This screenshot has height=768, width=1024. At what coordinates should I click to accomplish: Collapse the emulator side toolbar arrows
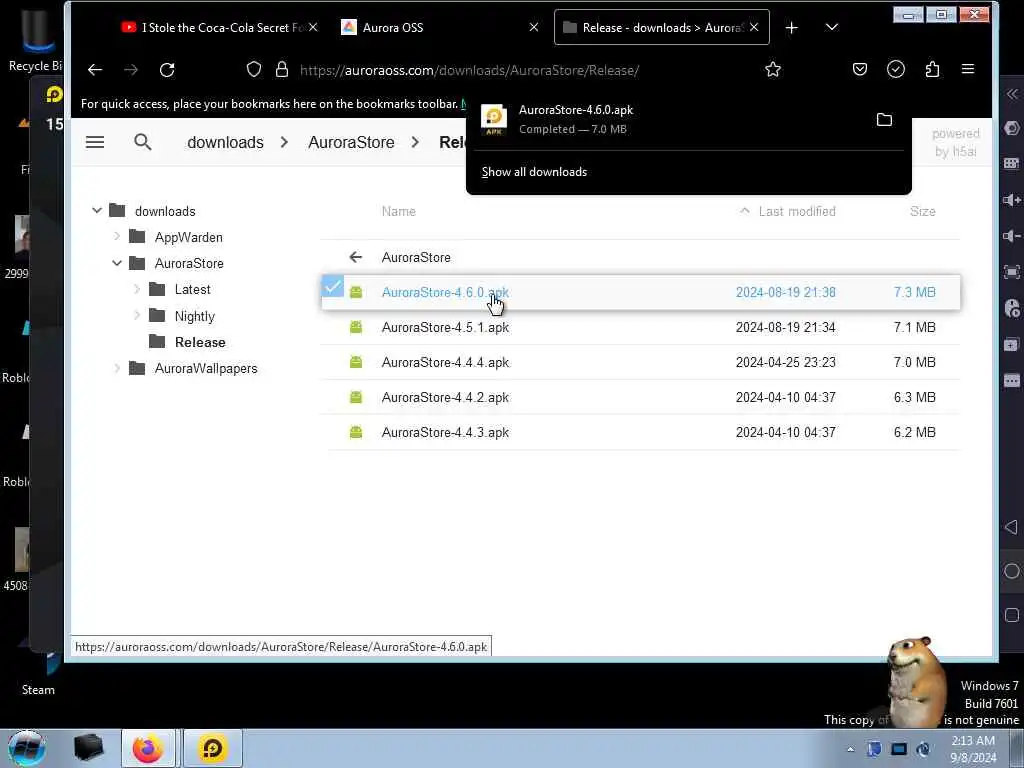pyautogui.click(x=1012, y=94)
